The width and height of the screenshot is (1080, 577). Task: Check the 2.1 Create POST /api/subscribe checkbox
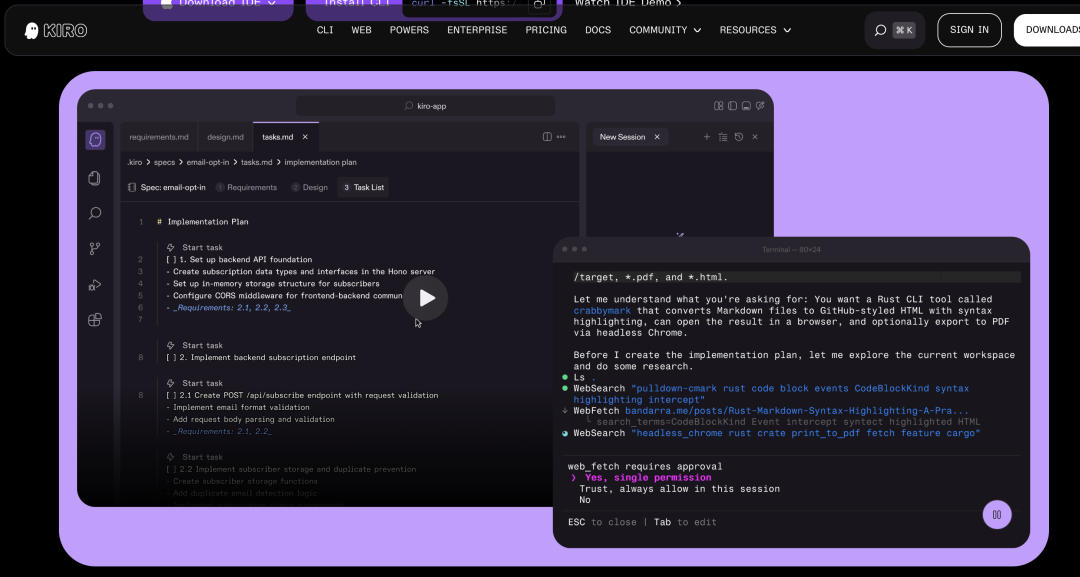point(172,395)
